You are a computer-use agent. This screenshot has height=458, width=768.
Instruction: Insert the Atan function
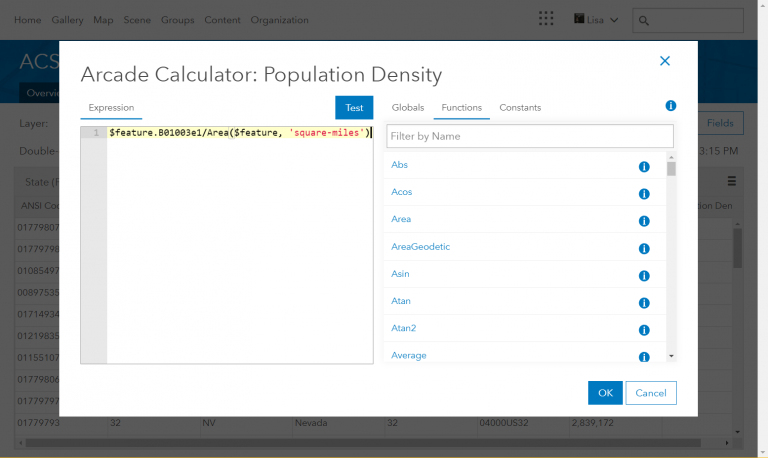click(401, 301)
